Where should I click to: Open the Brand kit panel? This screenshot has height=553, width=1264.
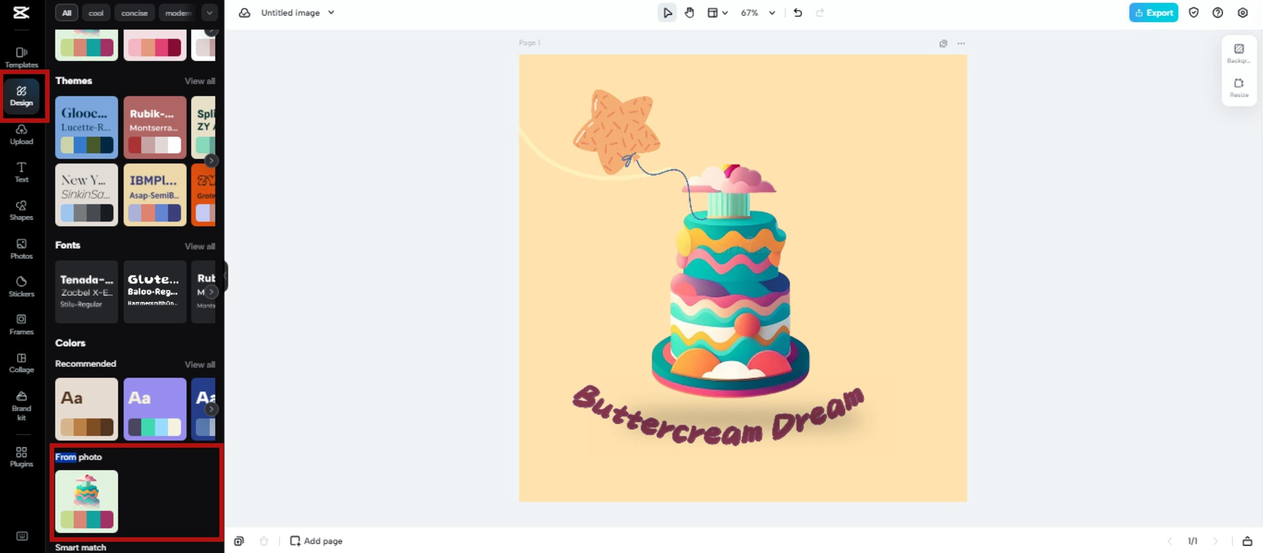pos(21,405)
